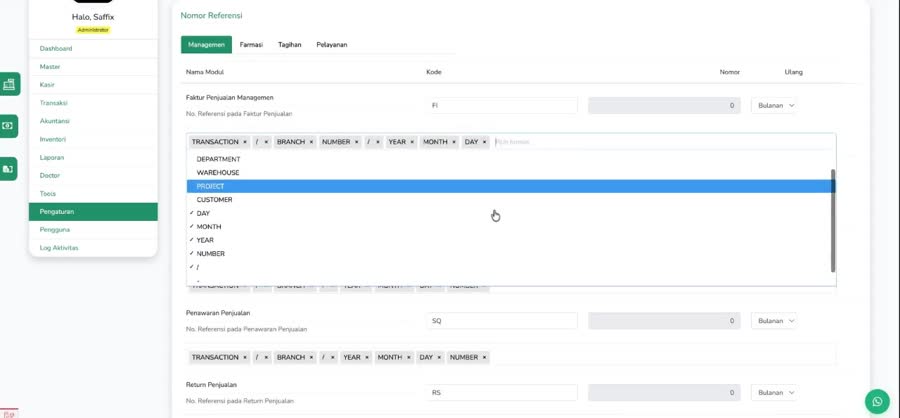The width and height of the screenshot is (900, 418).
Task: Open Inventori in the sidebar
Action: pos(93,139)
